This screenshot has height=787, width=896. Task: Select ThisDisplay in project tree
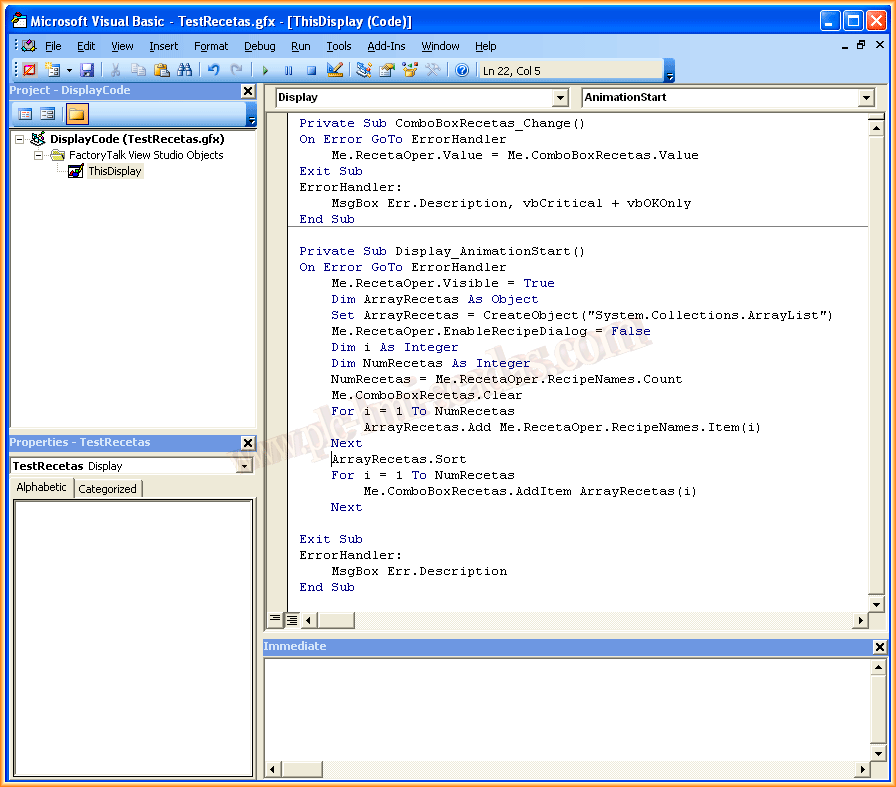(x=114, y=171)
